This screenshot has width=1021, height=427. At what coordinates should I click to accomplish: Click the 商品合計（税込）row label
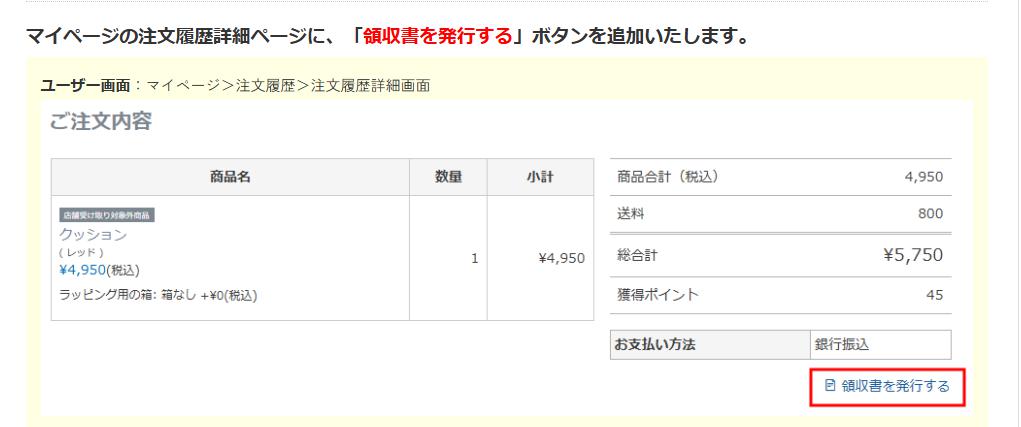pos(667,176)
